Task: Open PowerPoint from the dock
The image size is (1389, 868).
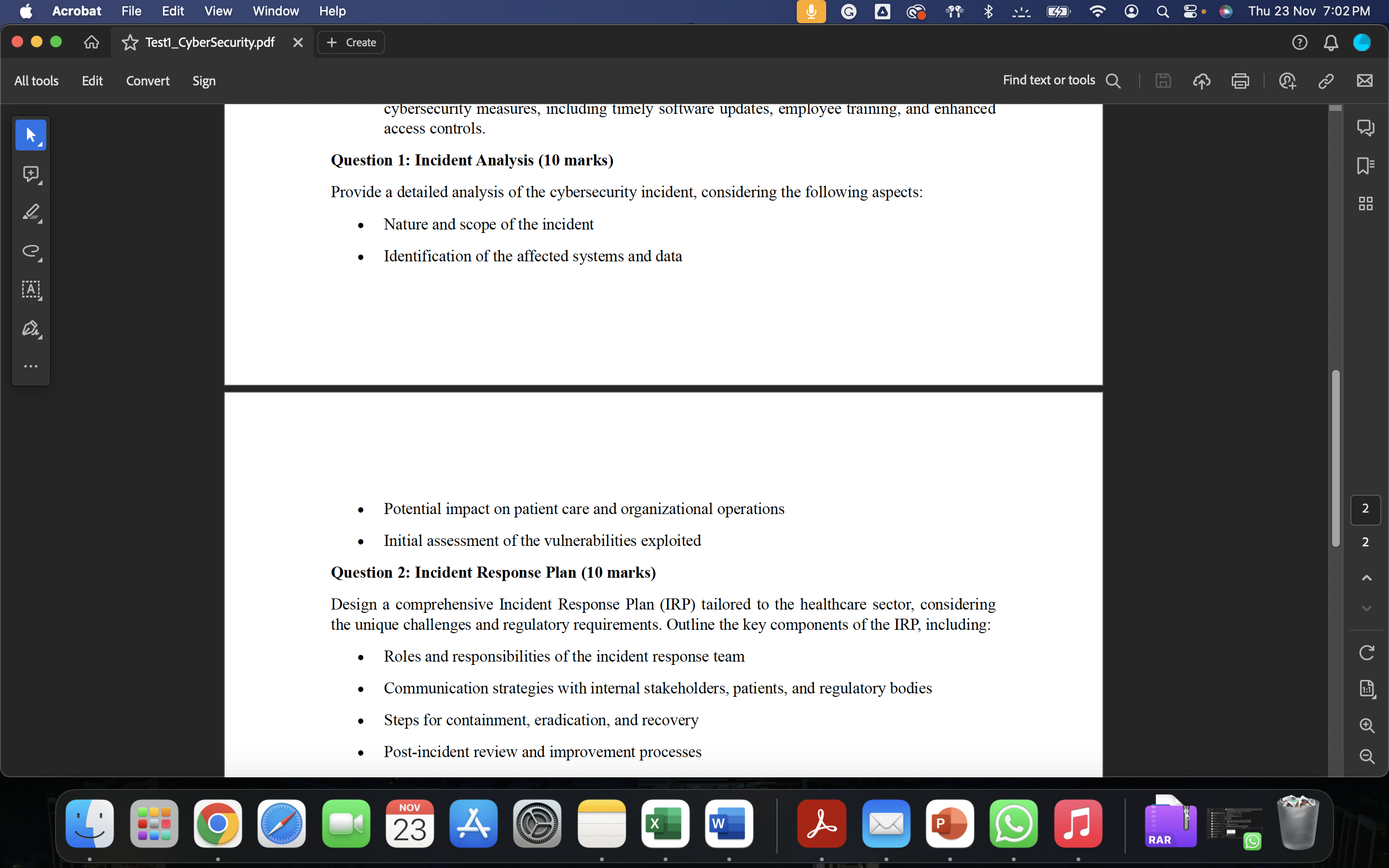Action: click(950, 823)
